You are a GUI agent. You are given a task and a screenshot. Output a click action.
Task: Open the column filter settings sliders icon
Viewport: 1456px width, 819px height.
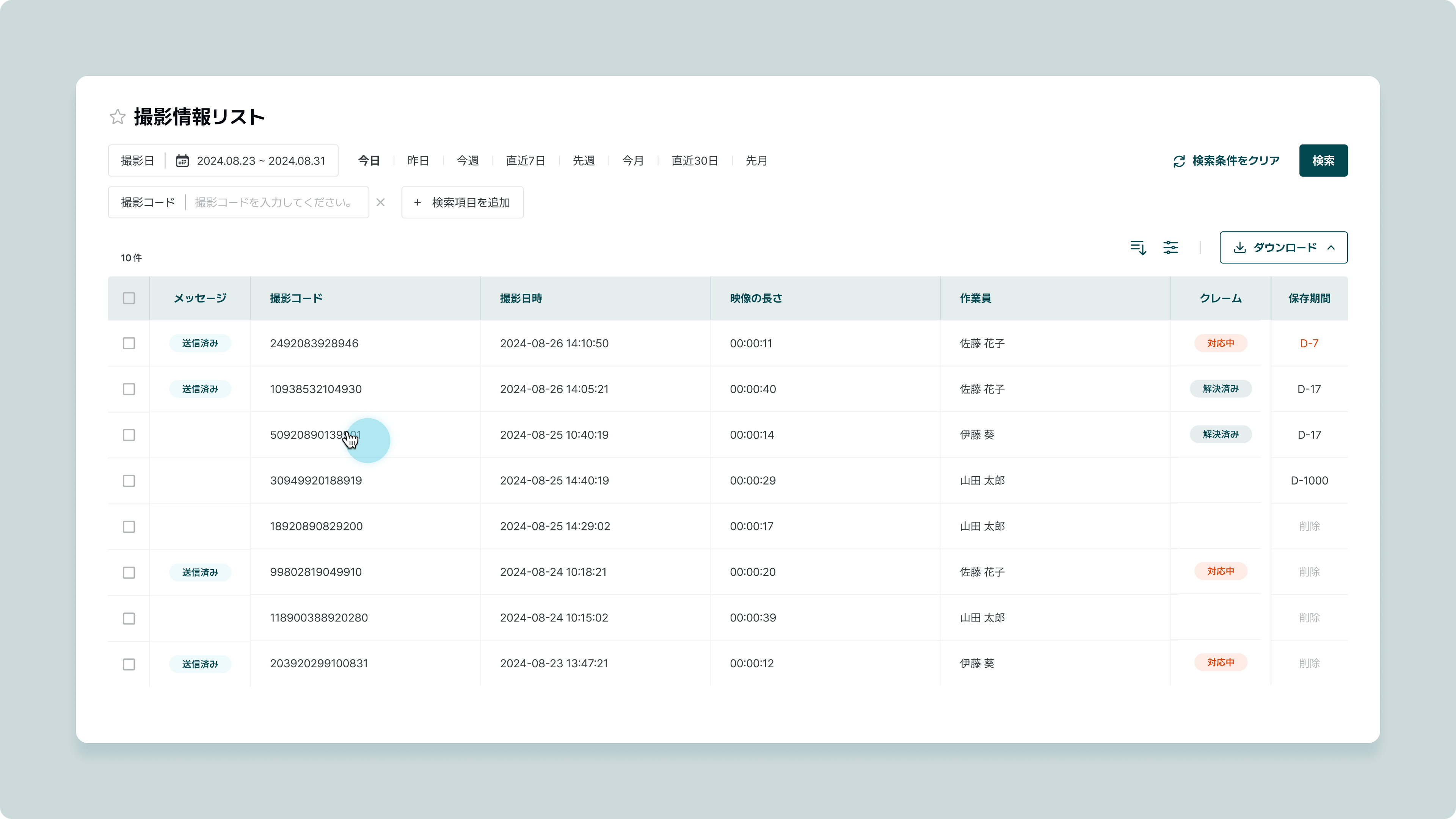1170,248
